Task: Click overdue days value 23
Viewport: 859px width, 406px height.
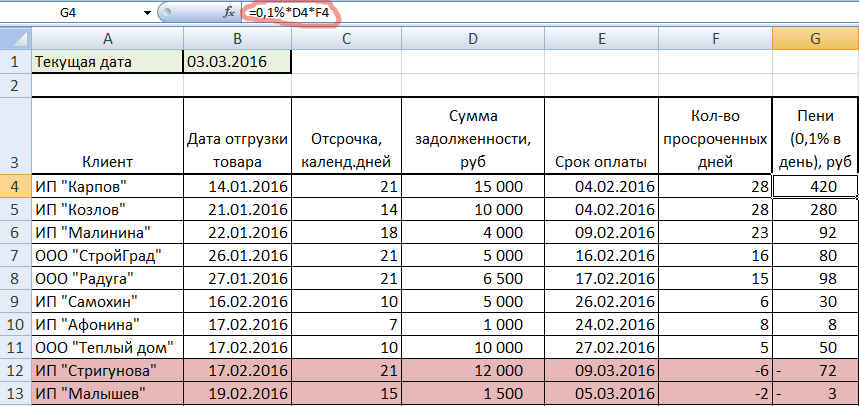Action: [x=715, y=232]
